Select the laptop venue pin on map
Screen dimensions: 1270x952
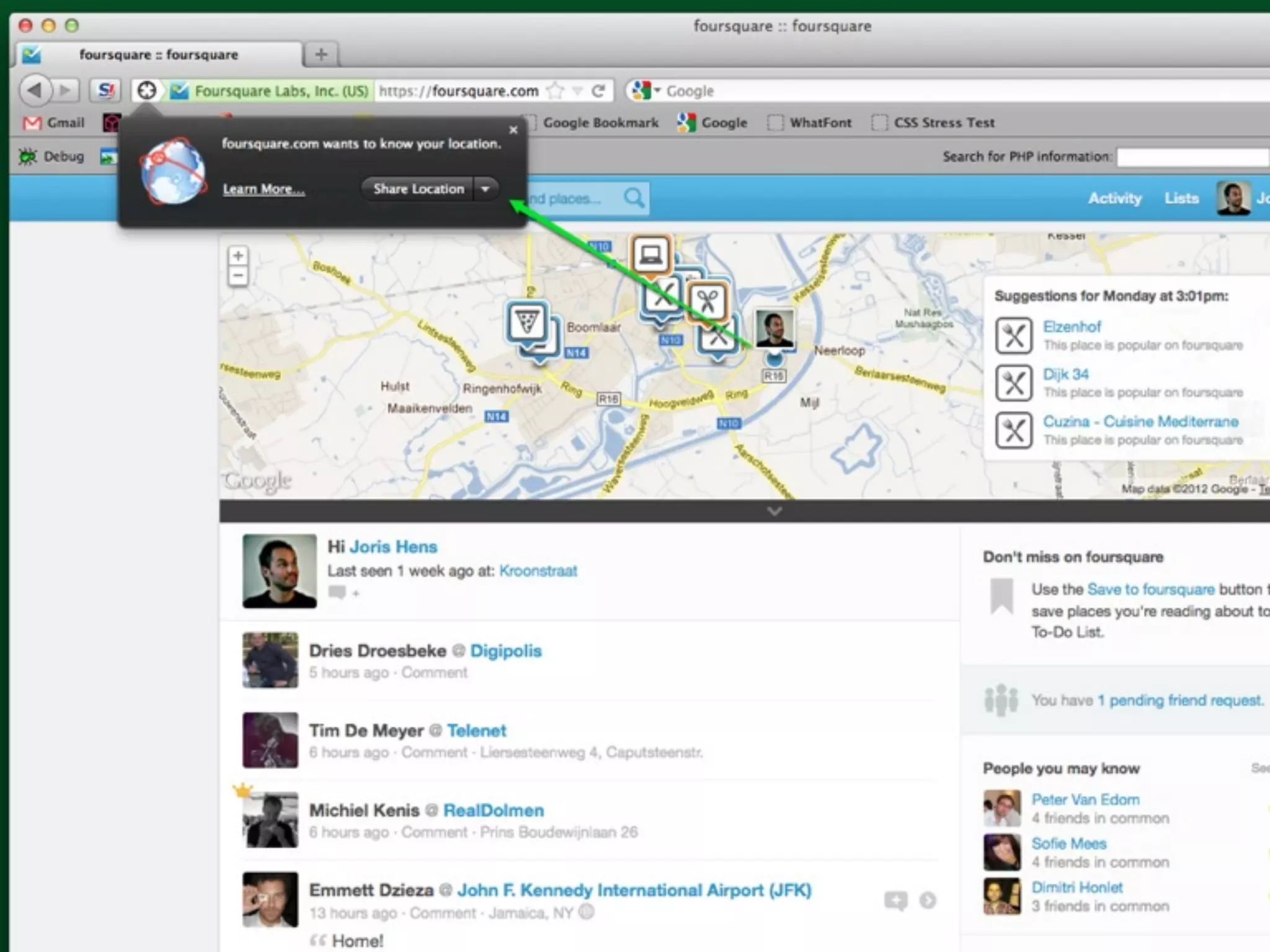click(x=651, y=254)
